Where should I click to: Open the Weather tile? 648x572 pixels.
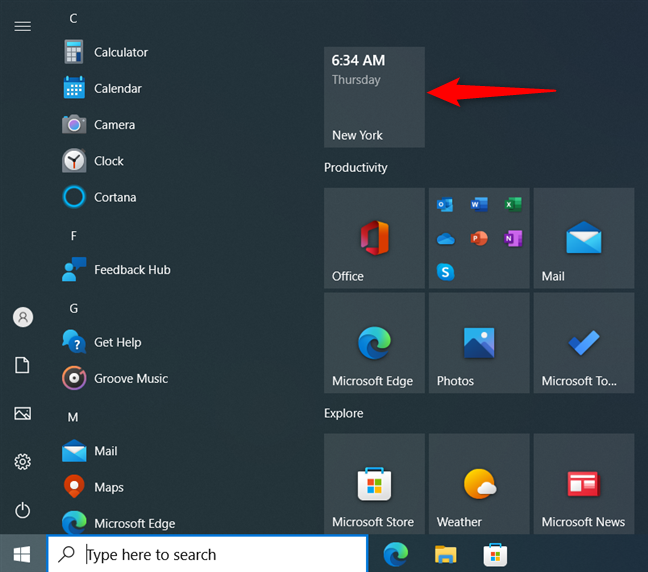(x=479, y=484)
